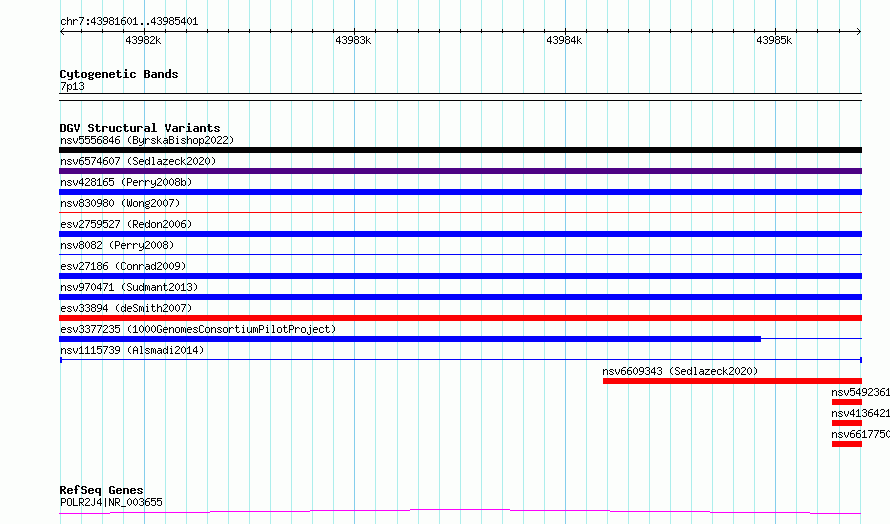The height and width of the screenshot is (524, 890).
Task: Click the blue bar under nsv970471
Action: coord(460,297)
